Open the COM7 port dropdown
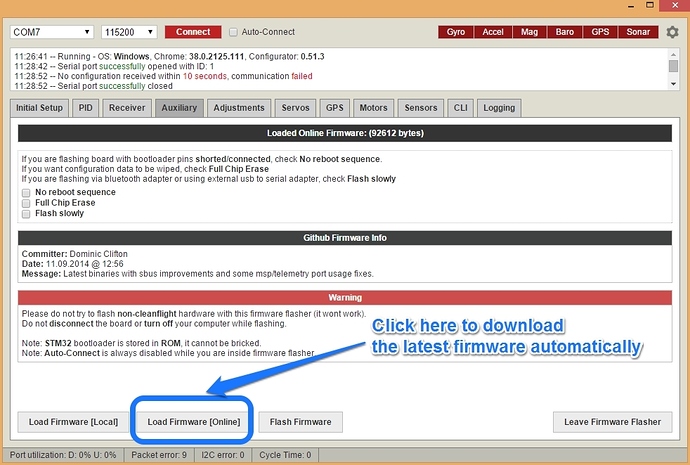 (x=51, y=32)
